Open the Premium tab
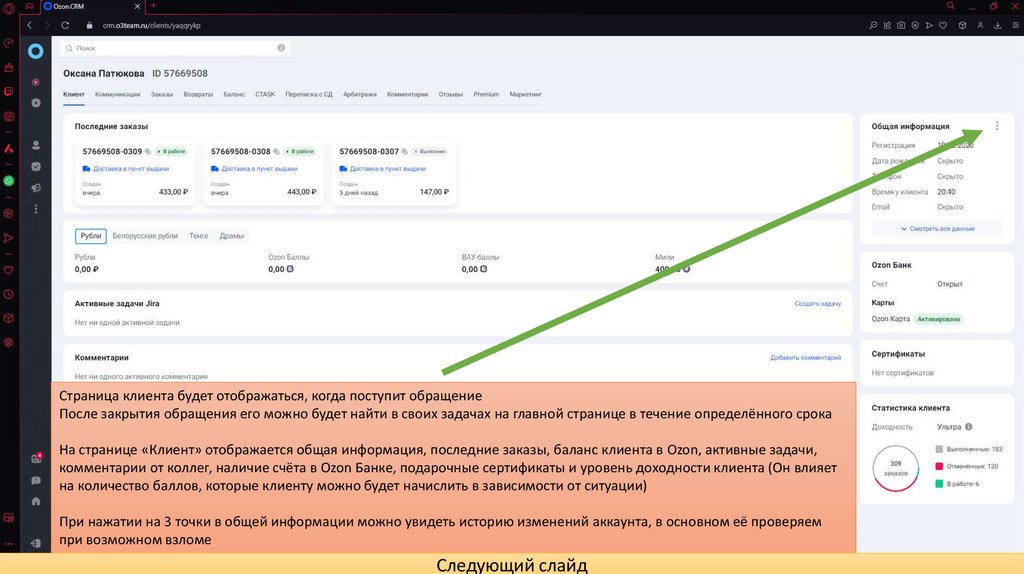Viewport: 1024px width, 574px height. tap(486, 95)
